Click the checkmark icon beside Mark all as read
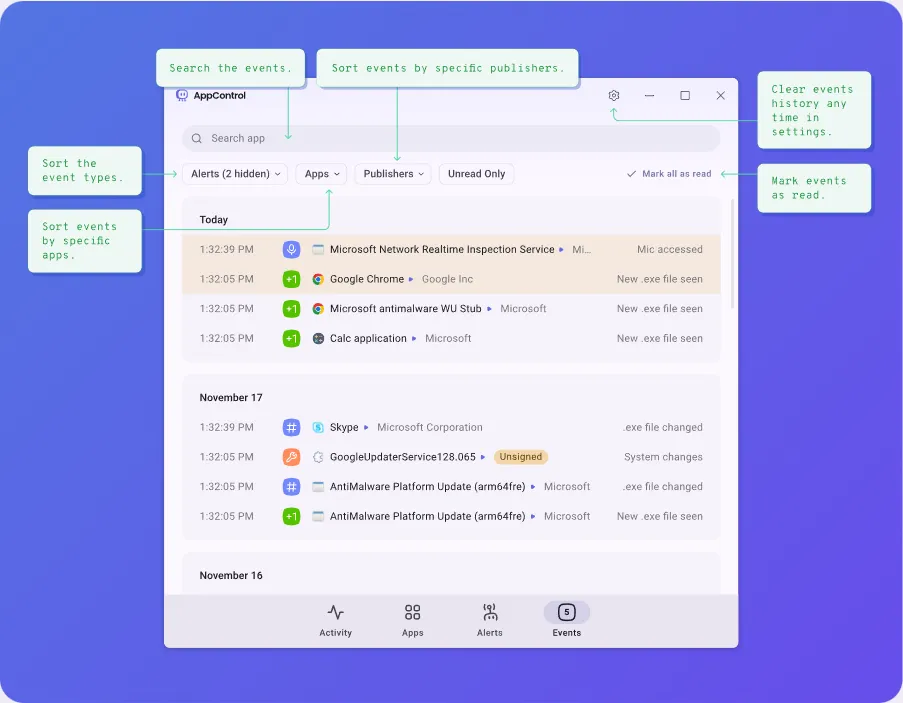Image resolution: width=903 pixels, height=703 pixels. [631, 174]
